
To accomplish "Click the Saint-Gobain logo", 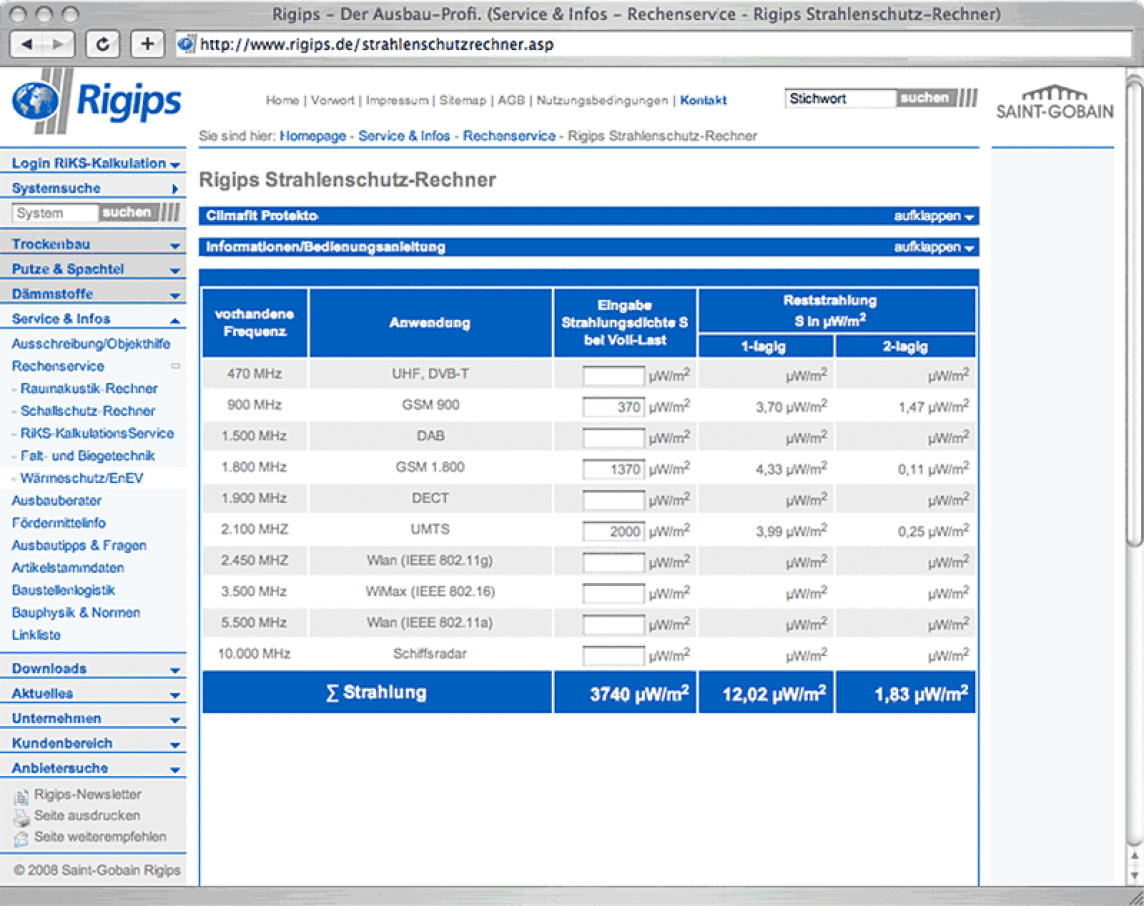I will (x=1054, y=103).
